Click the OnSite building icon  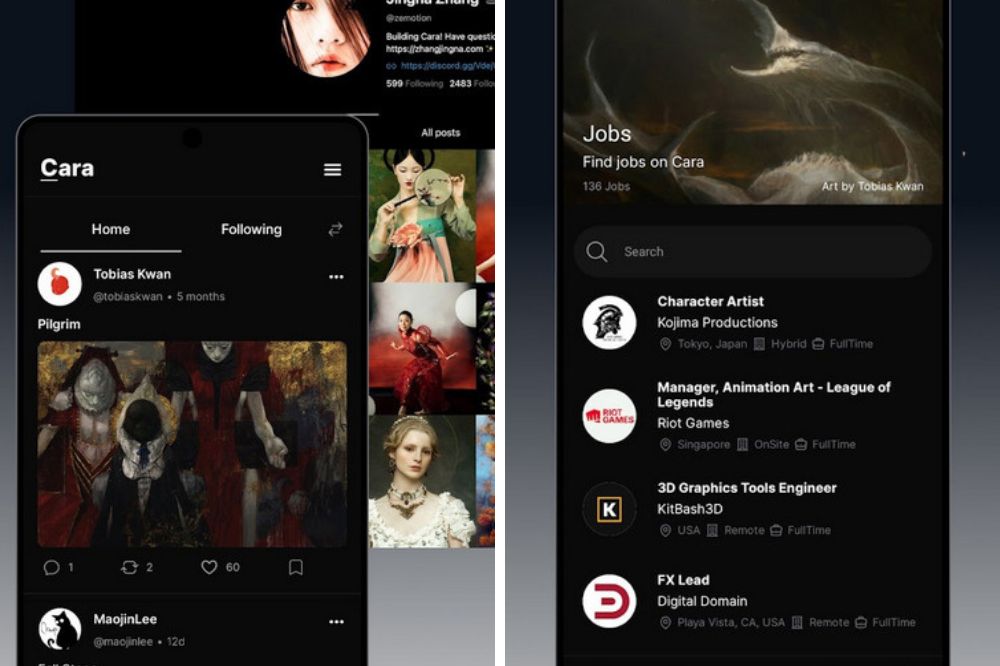tap(742, 445)
